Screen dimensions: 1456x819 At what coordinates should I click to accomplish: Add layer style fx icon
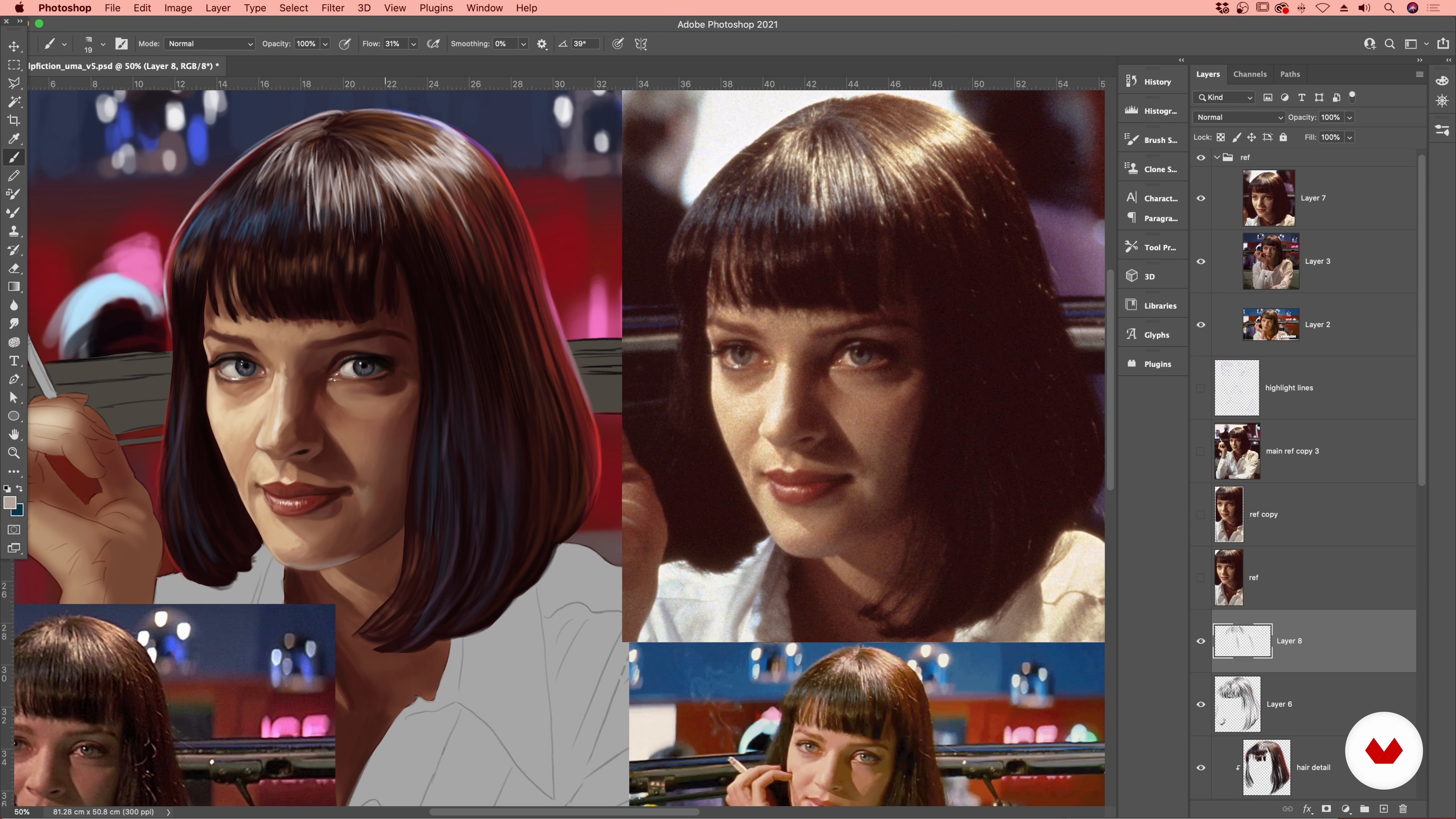point(1307,809)
